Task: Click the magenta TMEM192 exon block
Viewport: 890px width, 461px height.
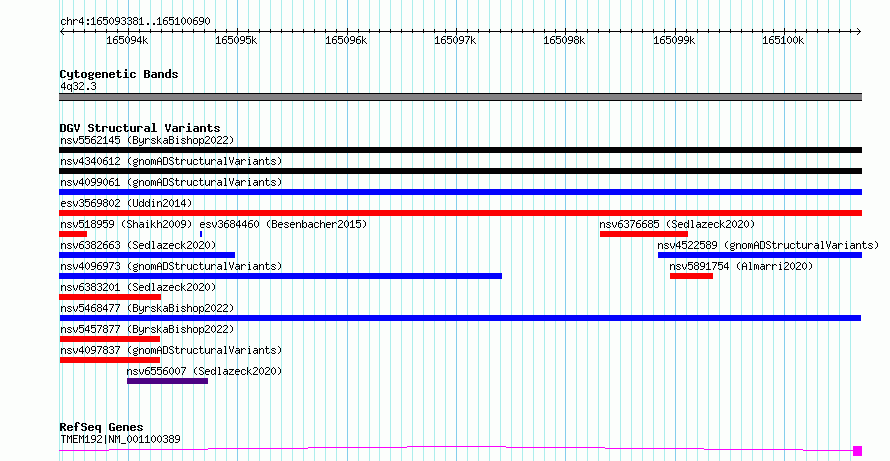Action: tap(858, 451)
